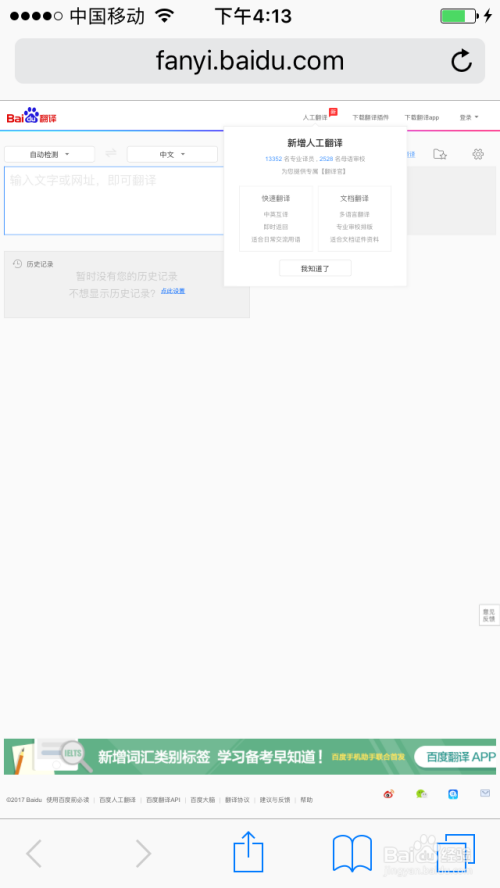Swap languages with the exchange arrows icon
Viewport: 500px width, 888px height.
(x=111, y=153)
